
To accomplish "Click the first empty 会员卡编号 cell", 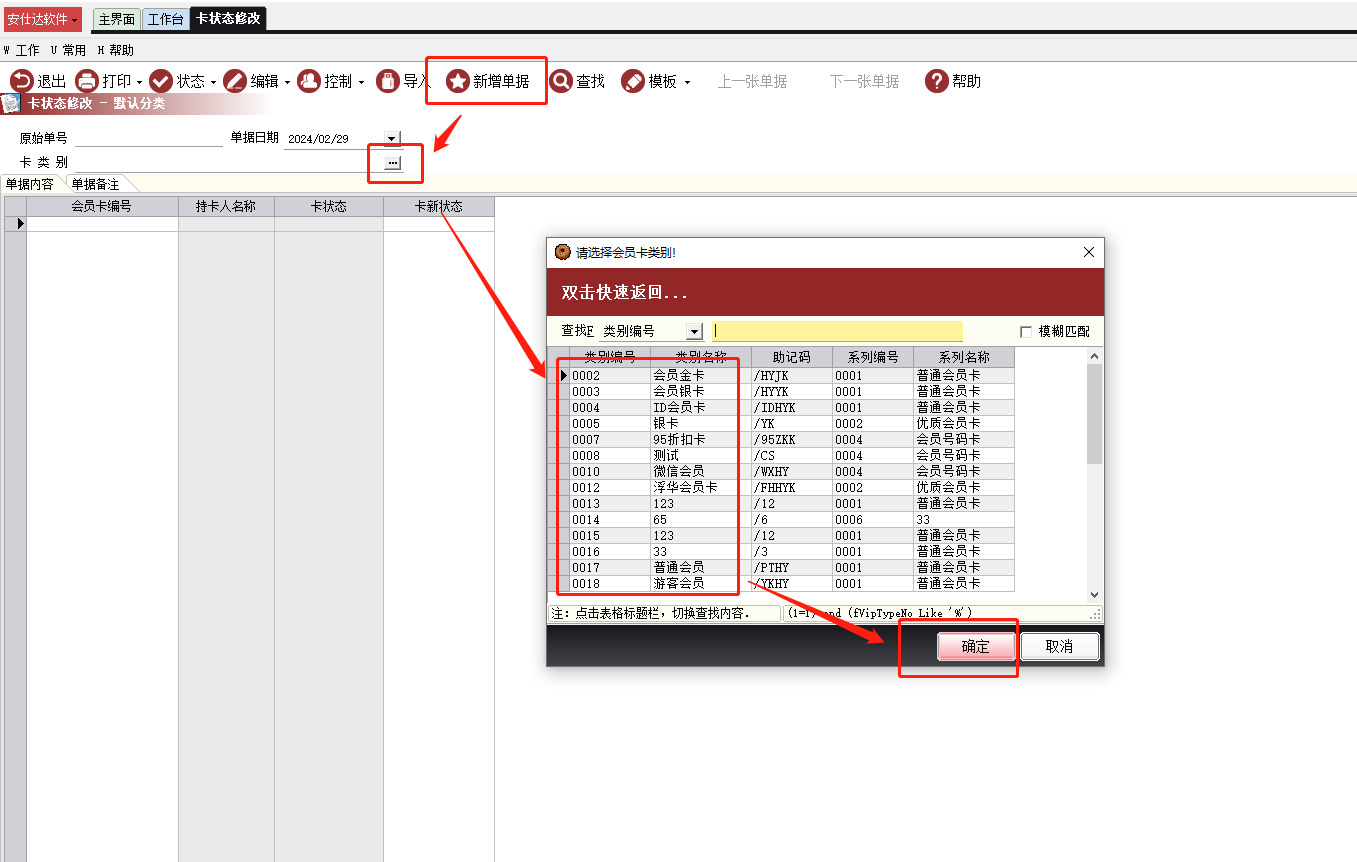I will point(102,224).
